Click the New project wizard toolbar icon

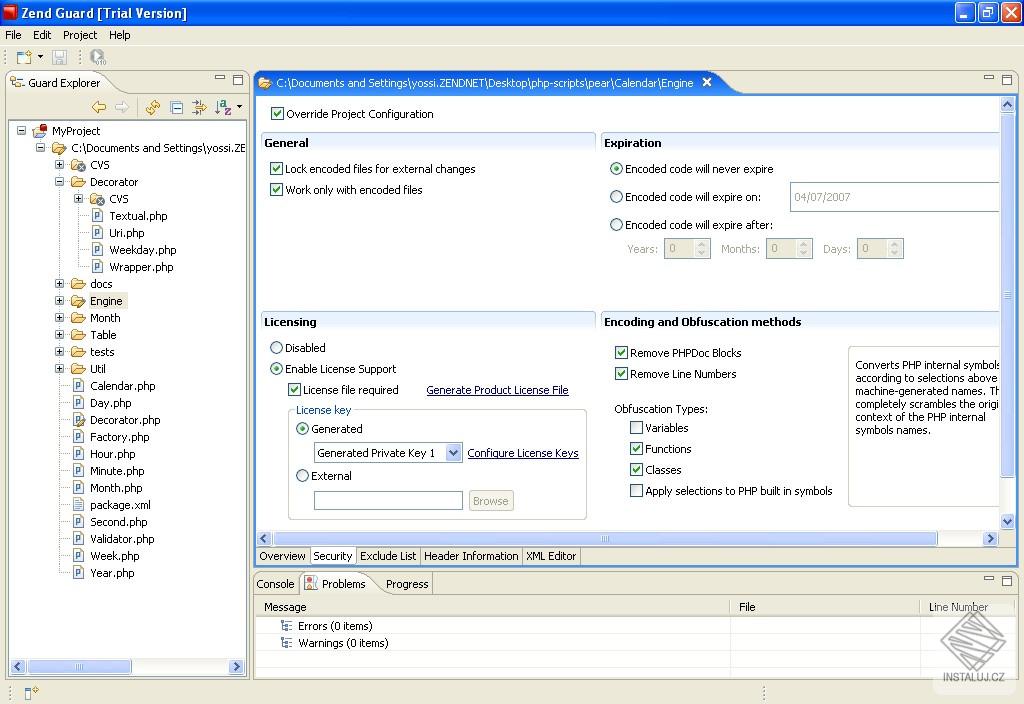click(24, 58)
